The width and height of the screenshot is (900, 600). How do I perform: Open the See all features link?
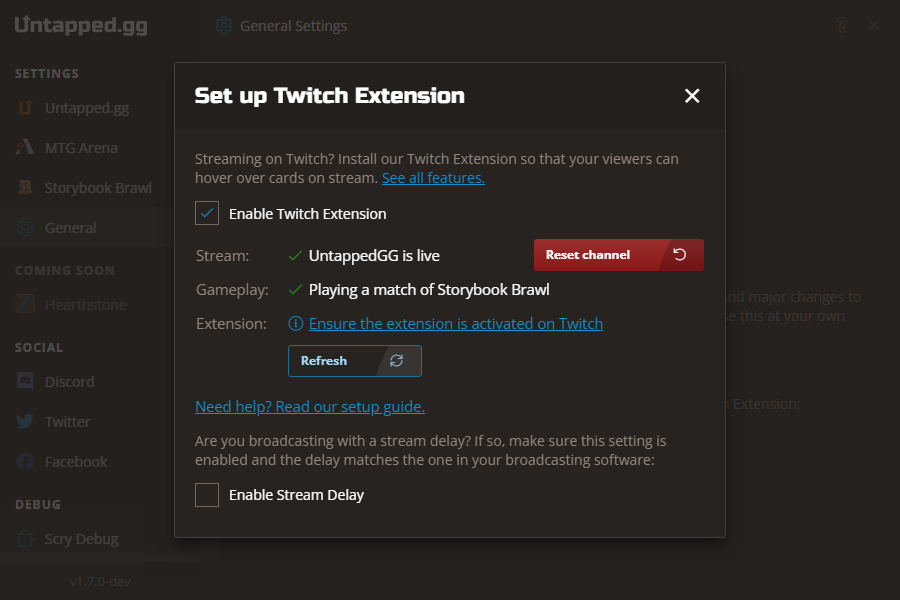tap(433, 178)
